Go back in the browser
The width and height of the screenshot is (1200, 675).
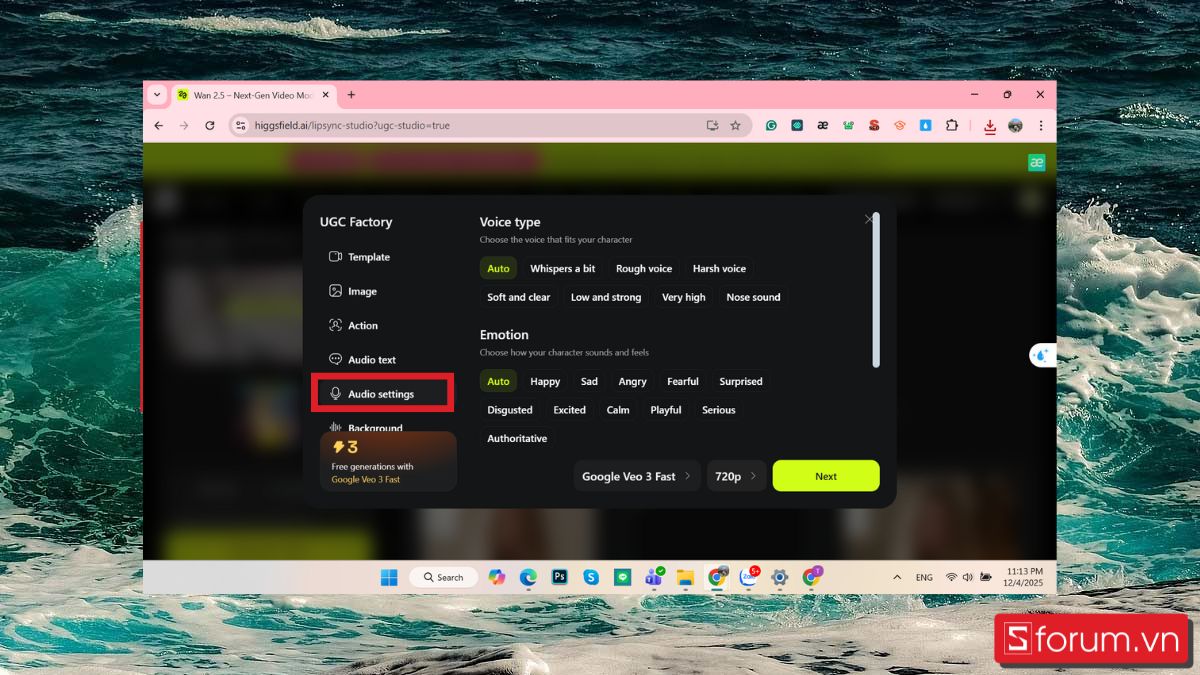(x=158, y=125)
